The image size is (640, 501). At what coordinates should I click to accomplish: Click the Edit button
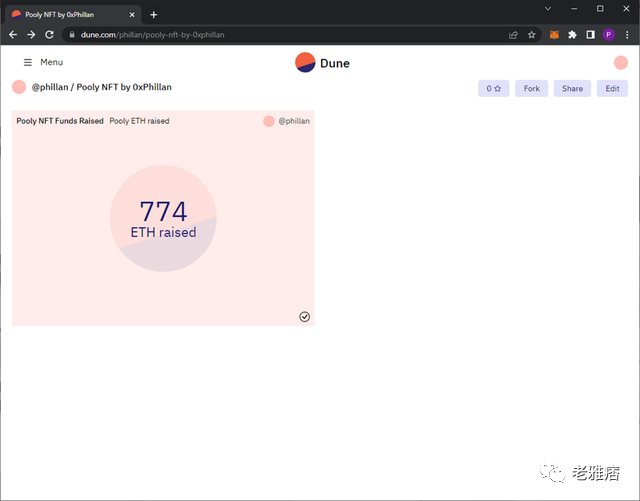pos(612,88)
